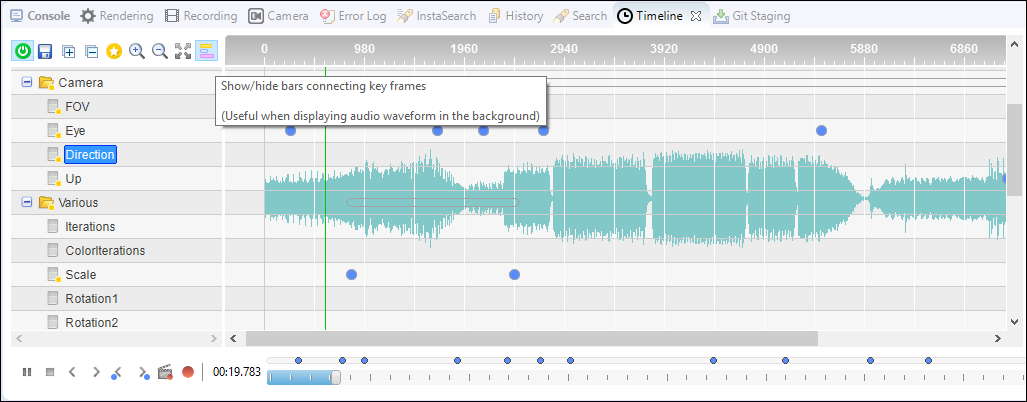Click the Scale key frame near 980
This screenshot has height=402, width=1027.
[x=351, y=275]
